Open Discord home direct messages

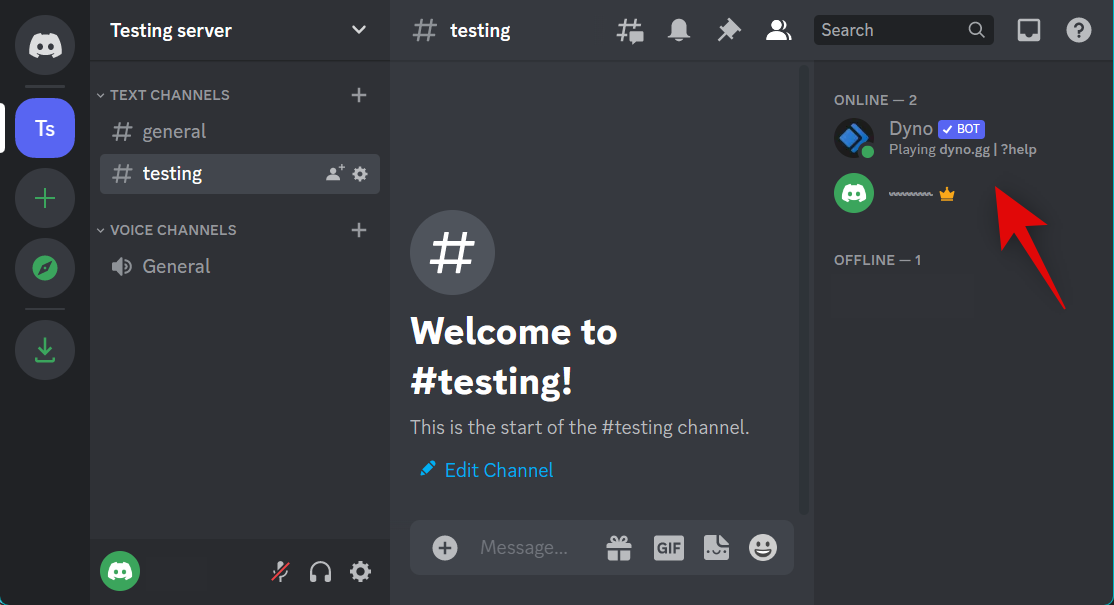[45, 45]
